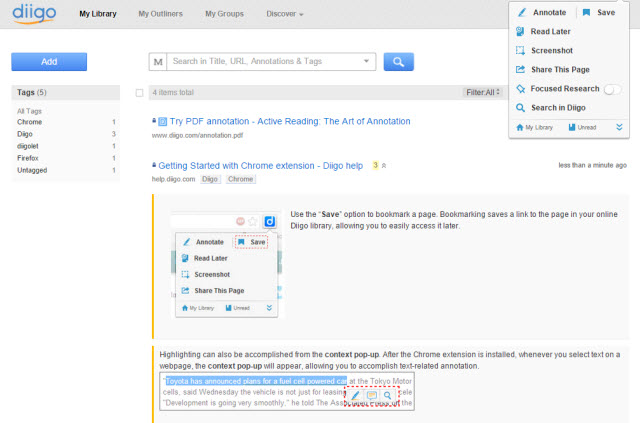Open Annotate in the extension popup
The height and width of the screenshot is (423, 640).
(x=542, y=13)
